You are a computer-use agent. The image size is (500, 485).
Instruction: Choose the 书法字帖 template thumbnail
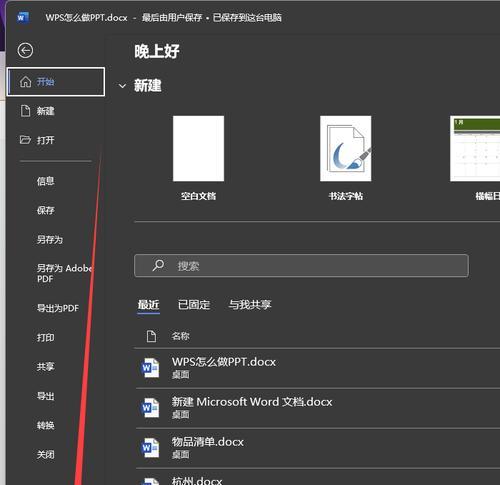(x=346, y=149)
